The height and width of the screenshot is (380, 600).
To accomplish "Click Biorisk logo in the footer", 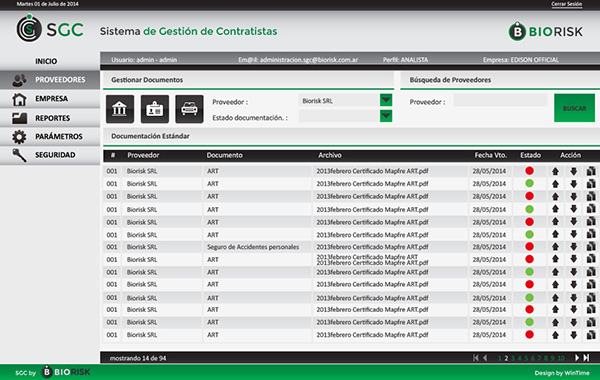I will pyautogui.click(x=66, y=372).
